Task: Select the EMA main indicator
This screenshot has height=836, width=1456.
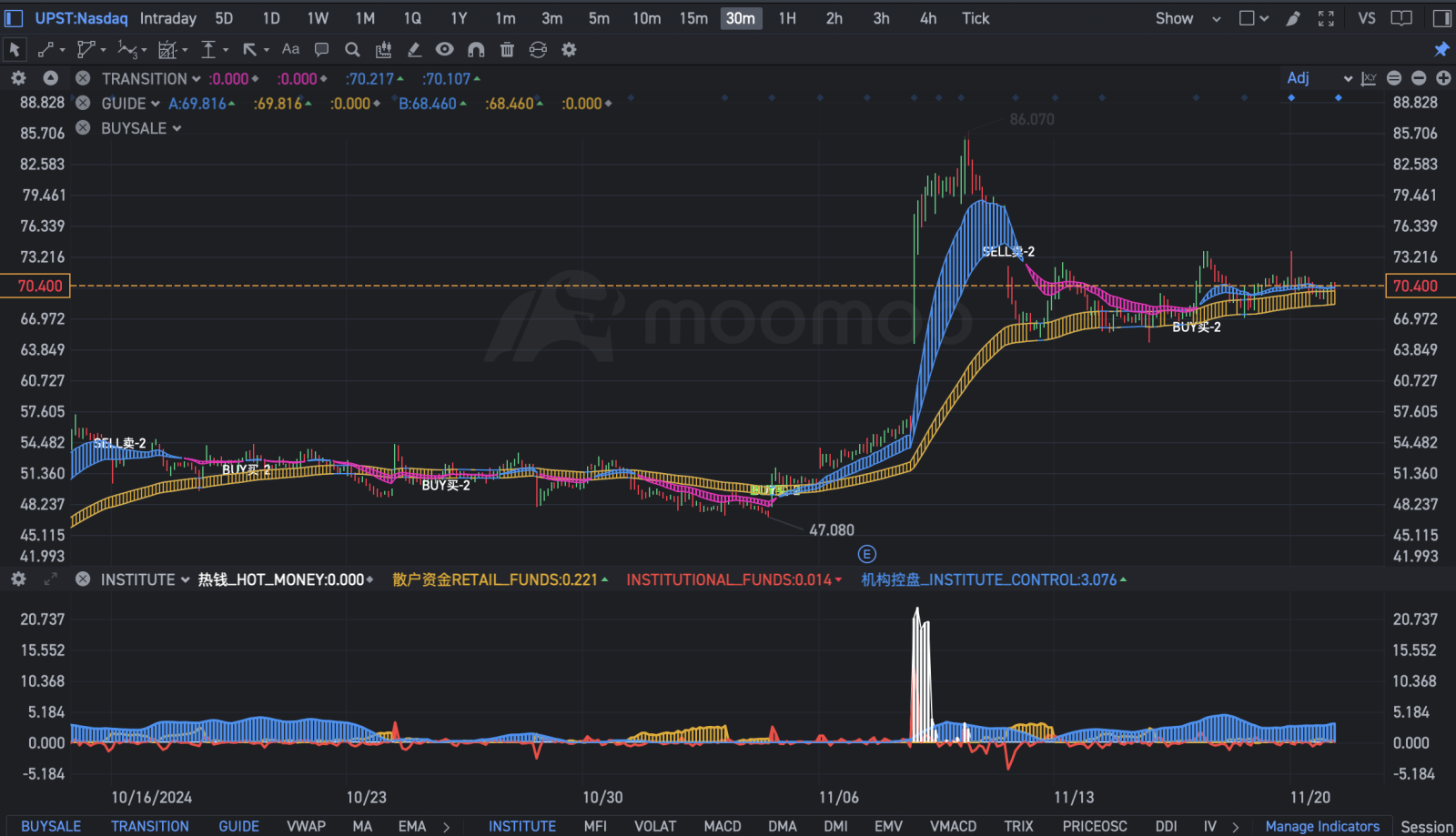Action: (411, 826)
